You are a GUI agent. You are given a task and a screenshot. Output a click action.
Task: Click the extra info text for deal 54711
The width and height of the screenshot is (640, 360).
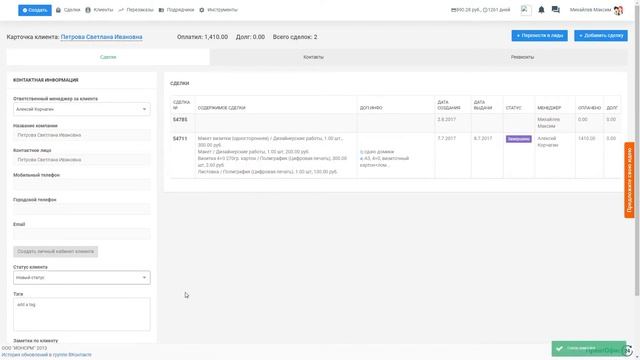(x=384, y=158)
